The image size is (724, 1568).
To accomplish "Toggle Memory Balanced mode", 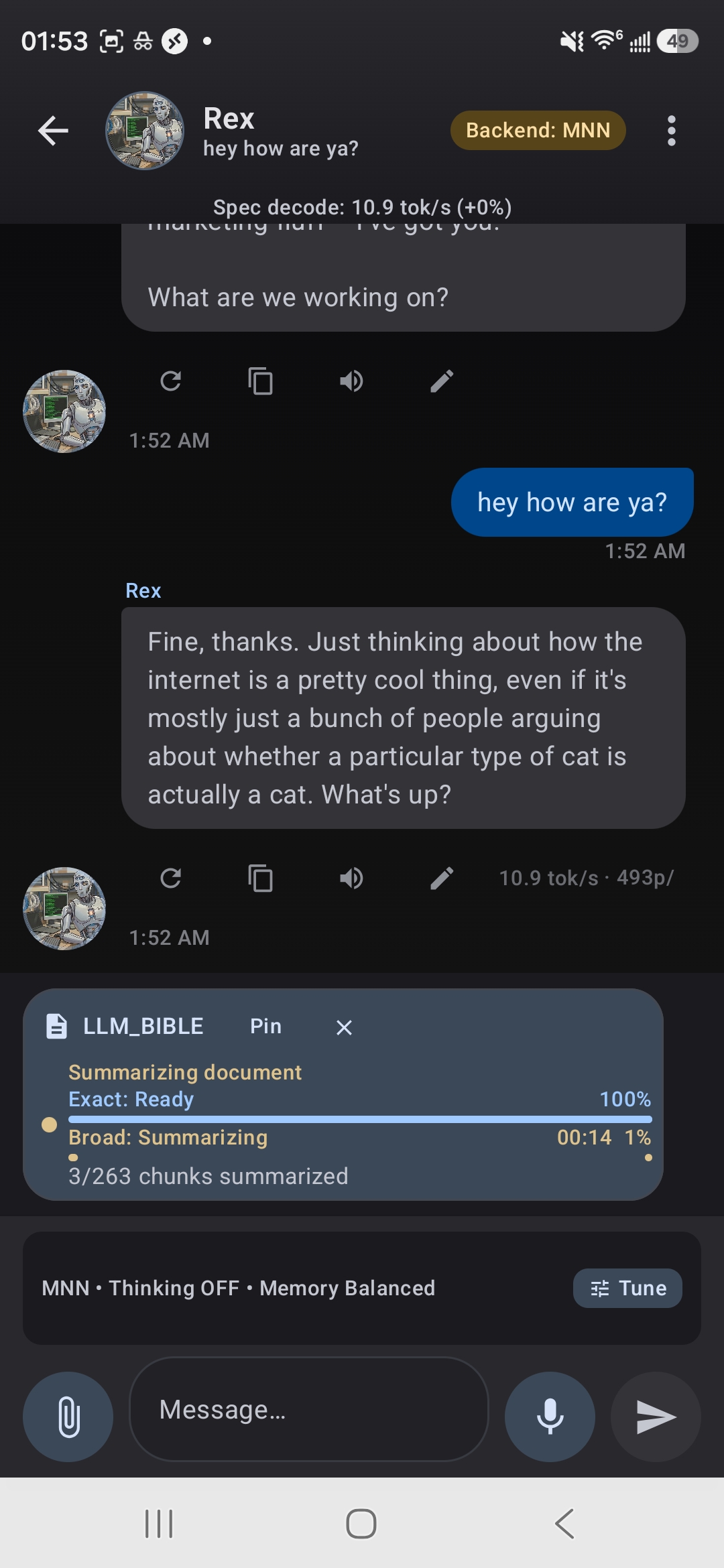I will 347,1287.
